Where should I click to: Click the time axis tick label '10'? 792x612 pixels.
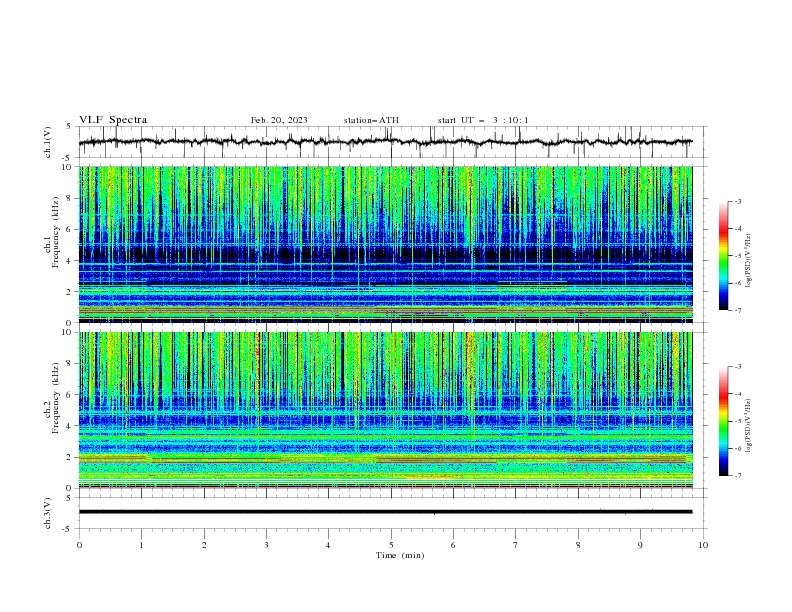703,545
